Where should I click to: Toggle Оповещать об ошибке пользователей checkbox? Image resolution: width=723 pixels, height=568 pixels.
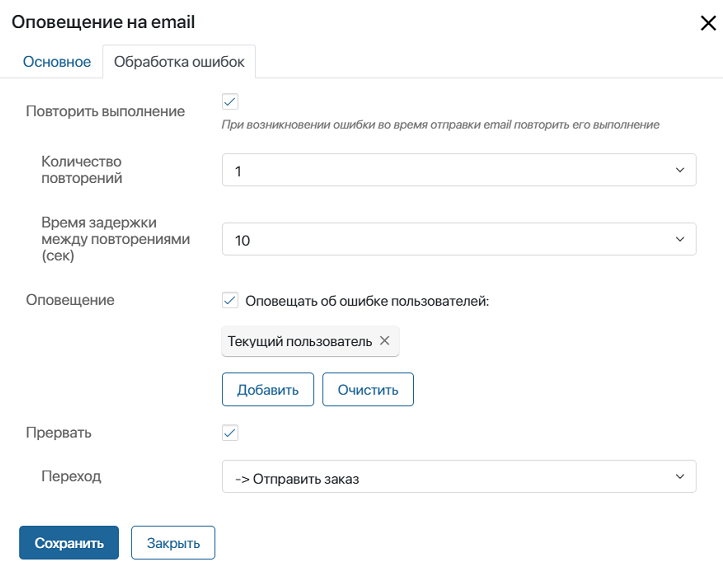tap(230, 300)
